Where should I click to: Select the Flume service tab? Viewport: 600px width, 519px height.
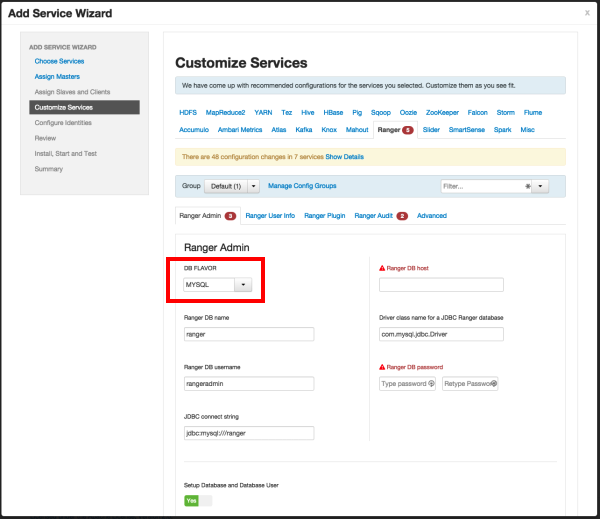pos(533,113)
